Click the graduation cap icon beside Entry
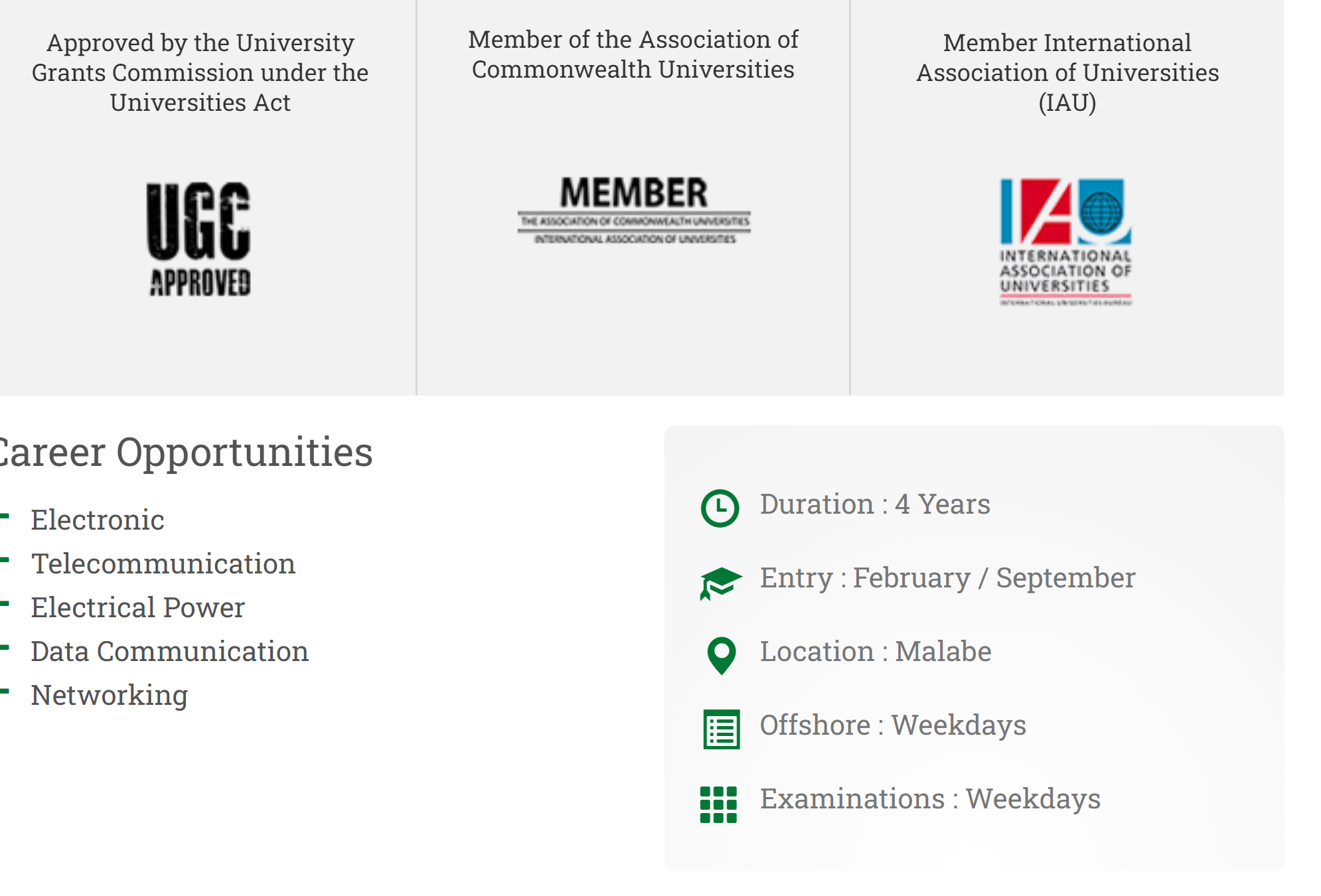 point(720,583)
